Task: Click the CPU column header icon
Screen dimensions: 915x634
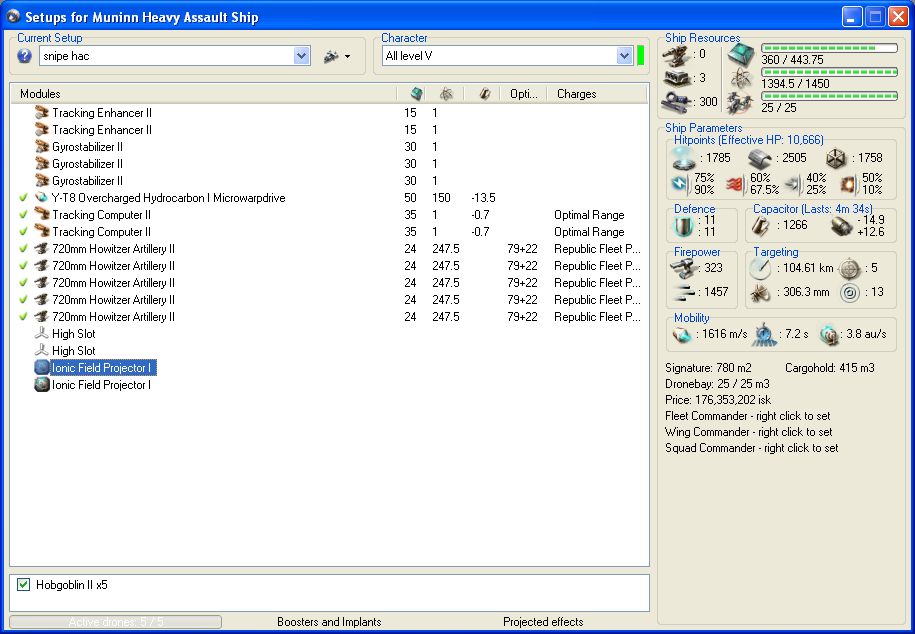Action: tap(416, 94)
